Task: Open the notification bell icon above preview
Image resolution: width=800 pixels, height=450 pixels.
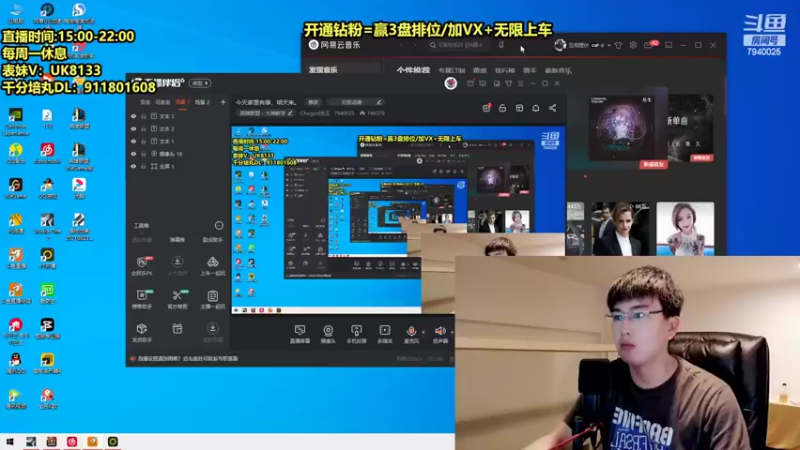Action: coord(536,108)
